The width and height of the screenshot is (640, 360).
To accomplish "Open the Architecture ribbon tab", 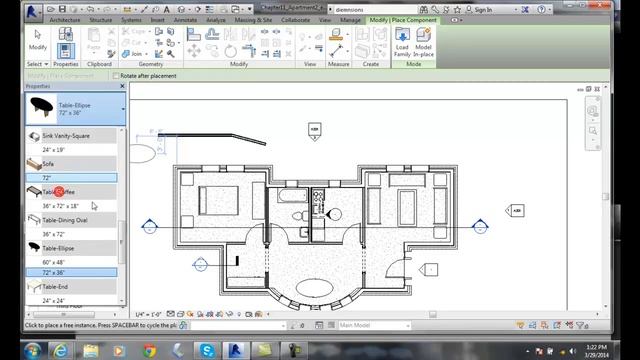I will point(65,20).
